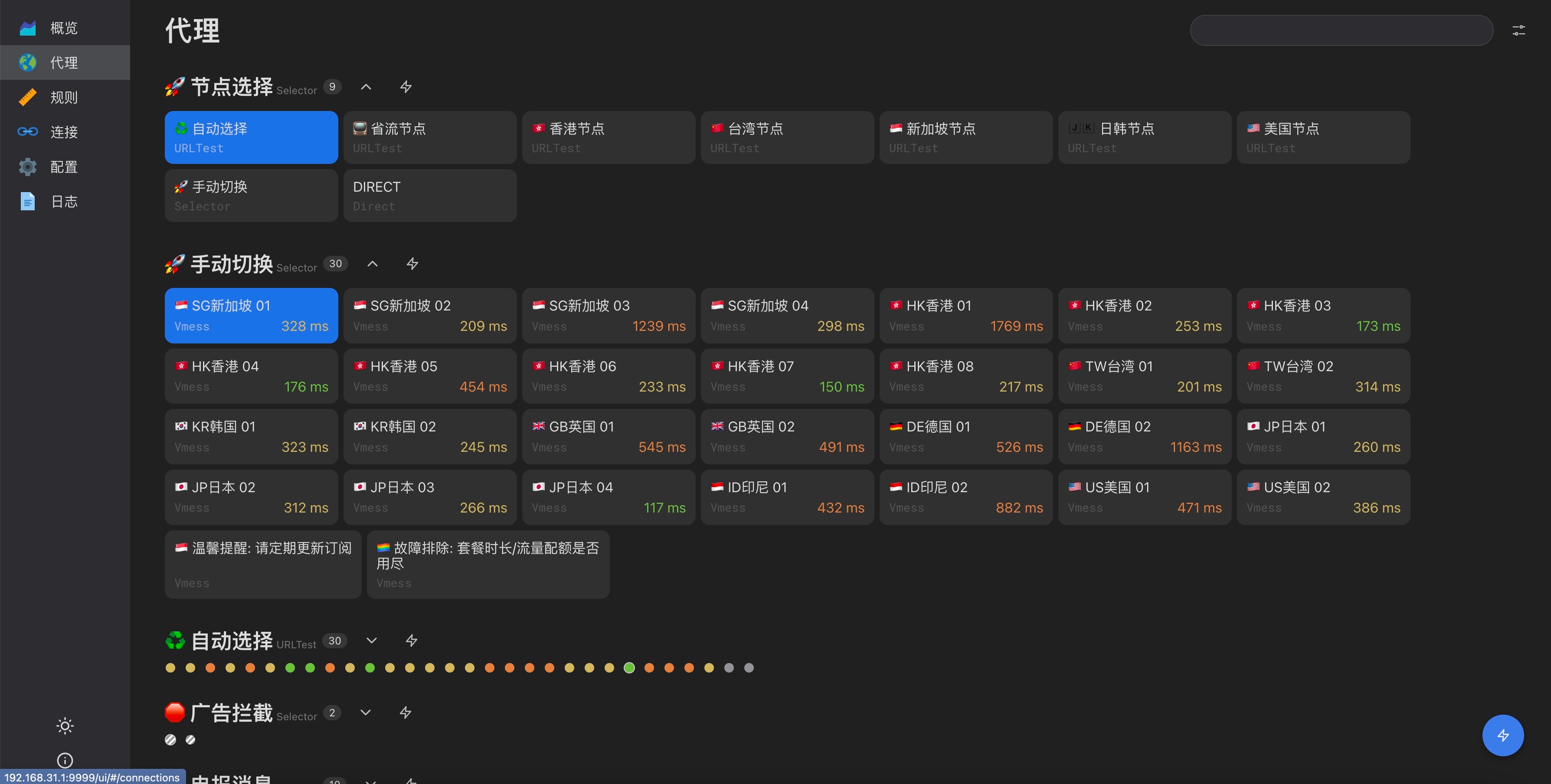The image size is (1551, 784).
Task: Click the filter settings icon beside search
Action: 1518,30
